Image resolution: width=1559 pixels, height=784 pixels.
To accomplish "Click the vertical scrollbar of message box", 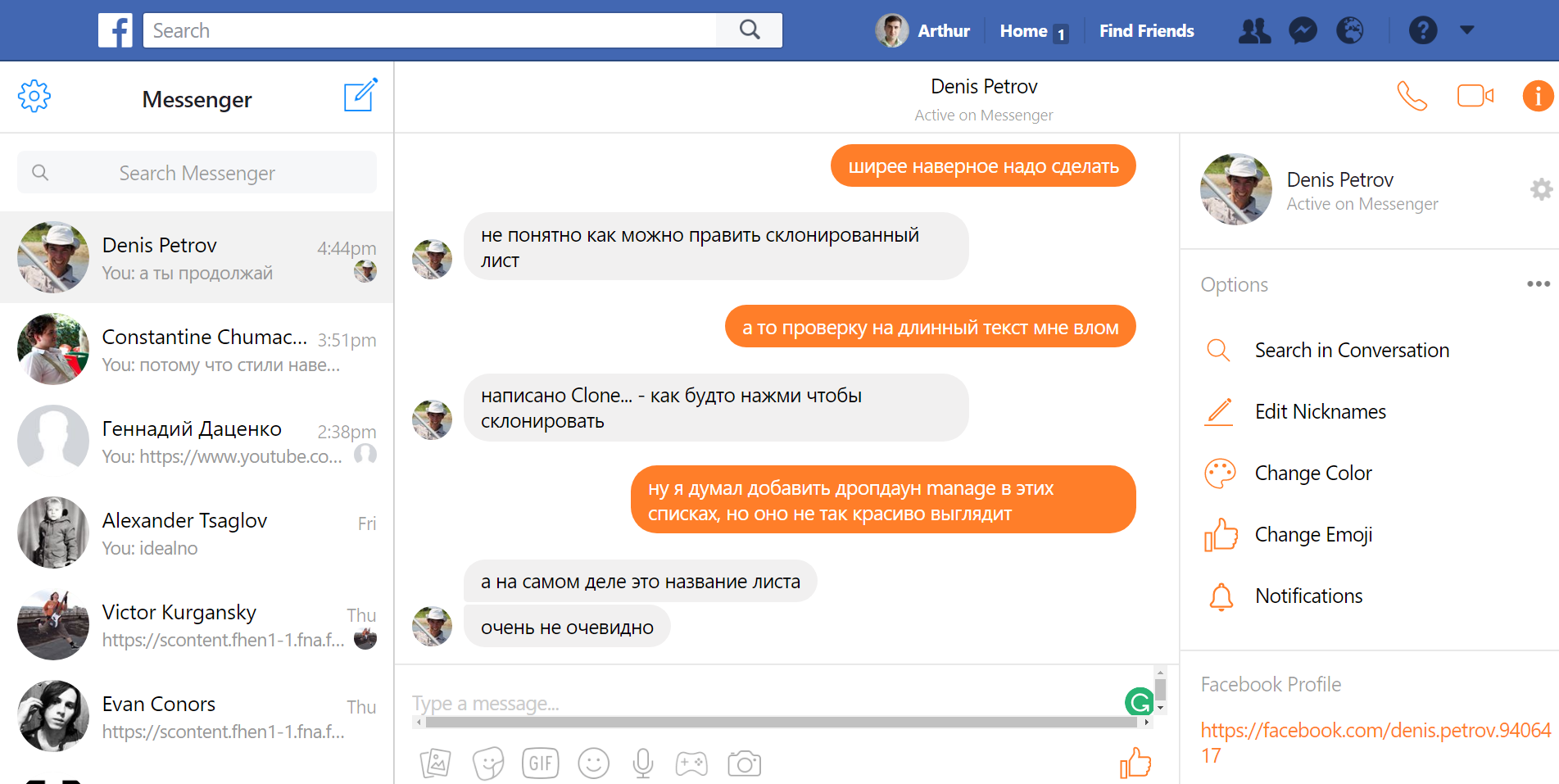I will (1160, 690).
